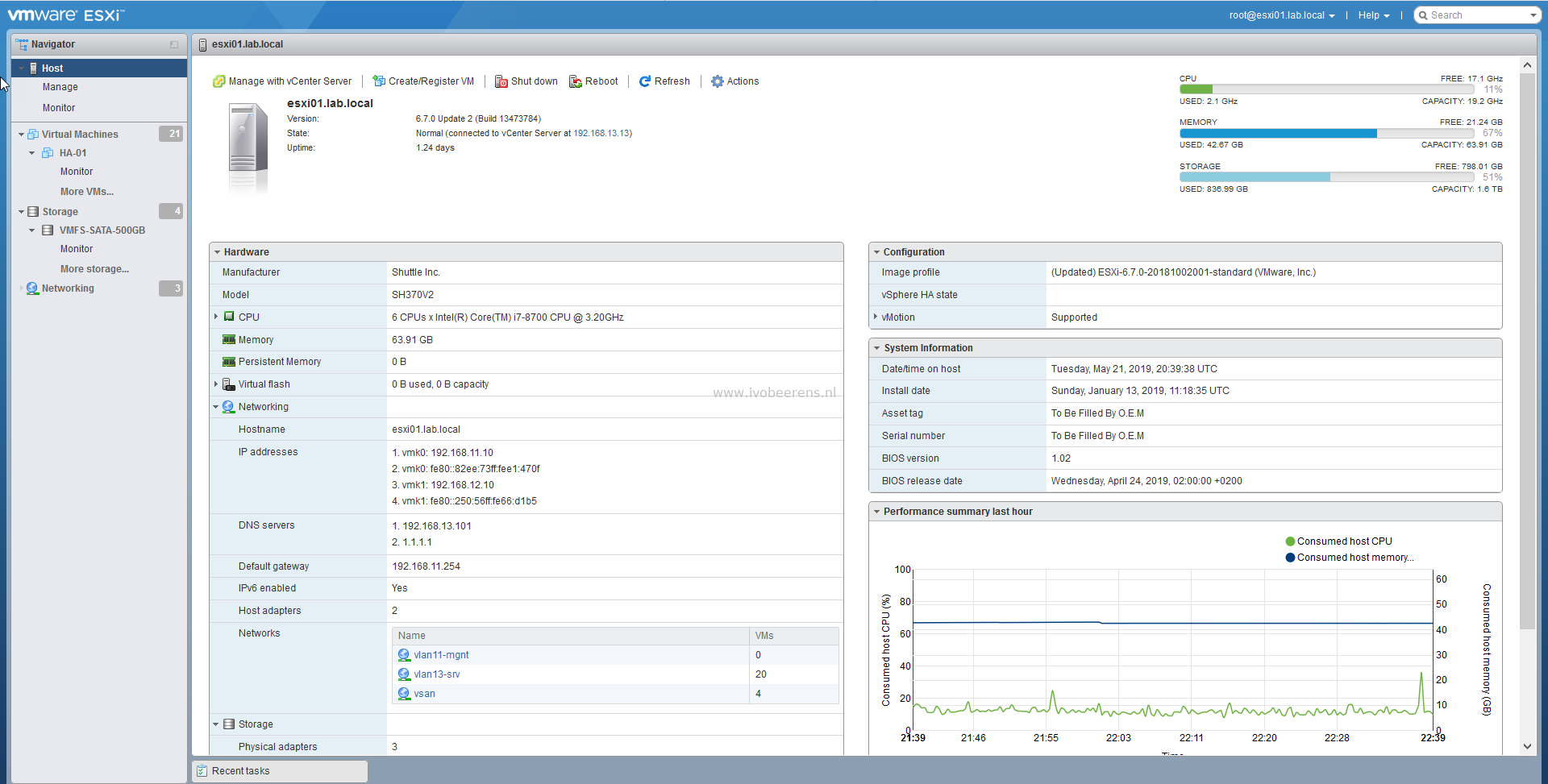This screenshot has height=784, width=1548.
Task: Expand the CPU row details
Action: (x=216, y=317)
